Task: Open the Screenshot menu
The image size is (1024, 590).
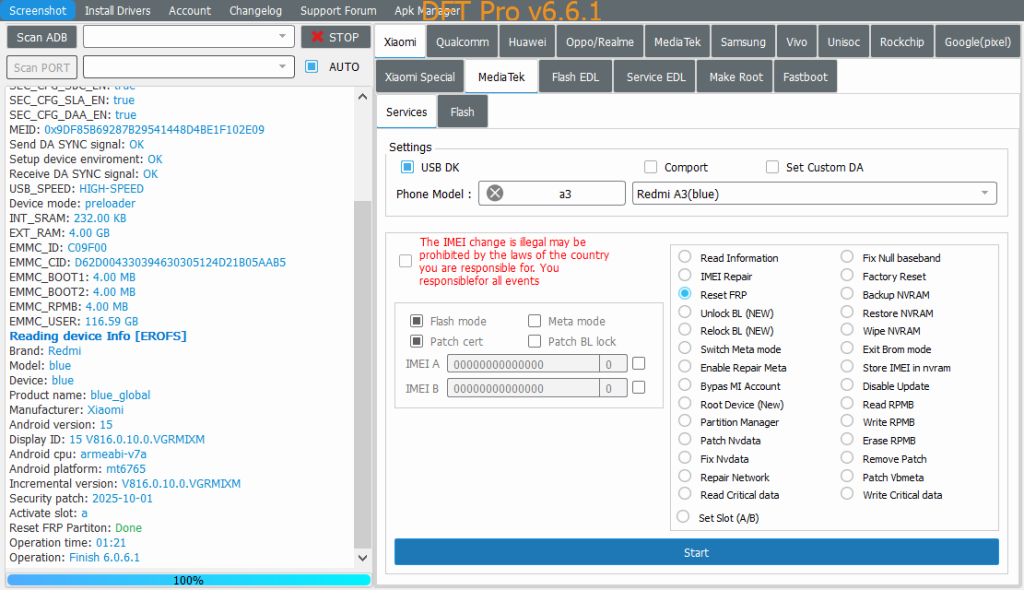Action: click(x=38, y=10)
